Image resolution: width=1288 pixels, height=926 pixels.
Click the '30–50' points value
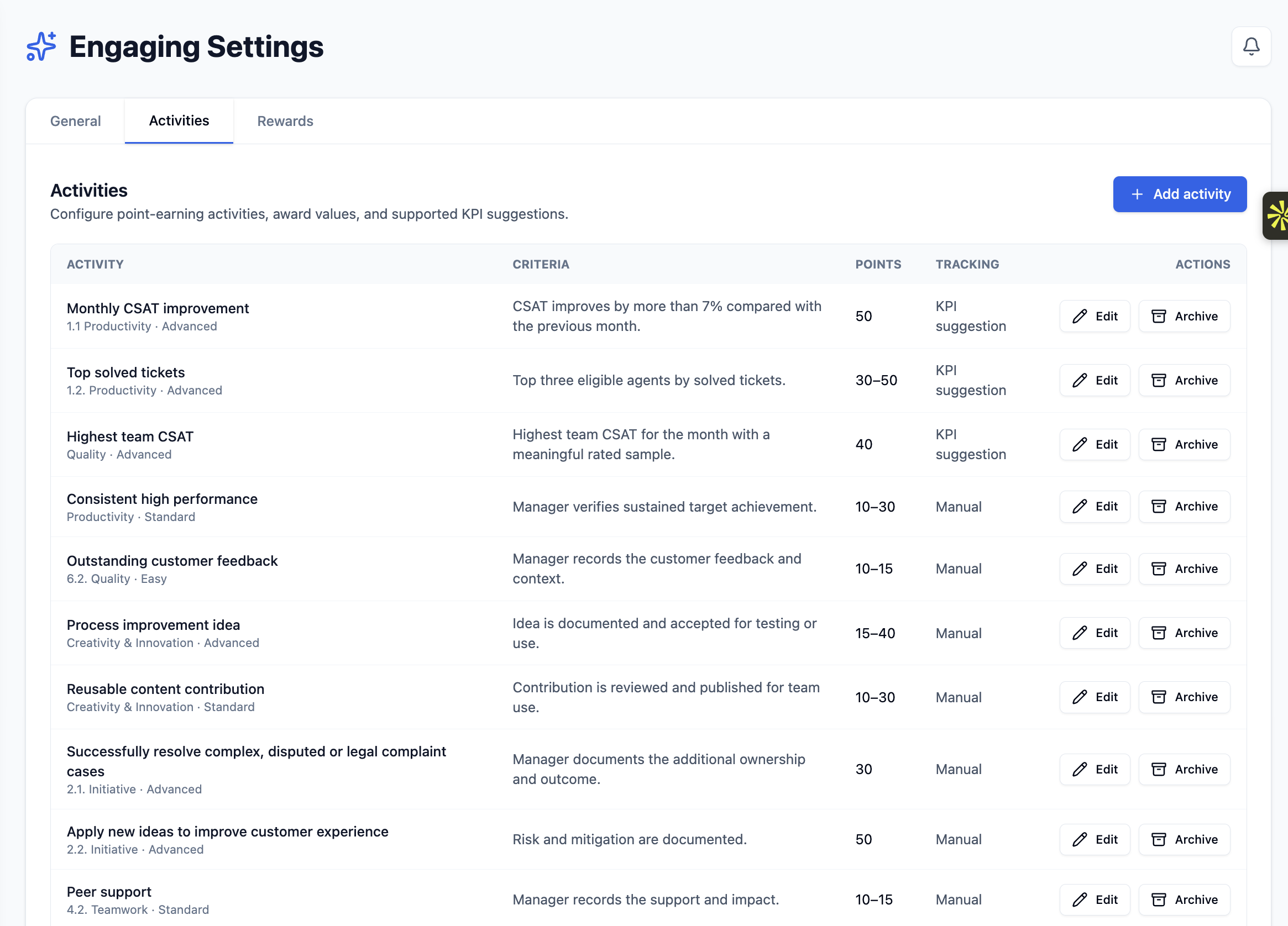[876, 380]
